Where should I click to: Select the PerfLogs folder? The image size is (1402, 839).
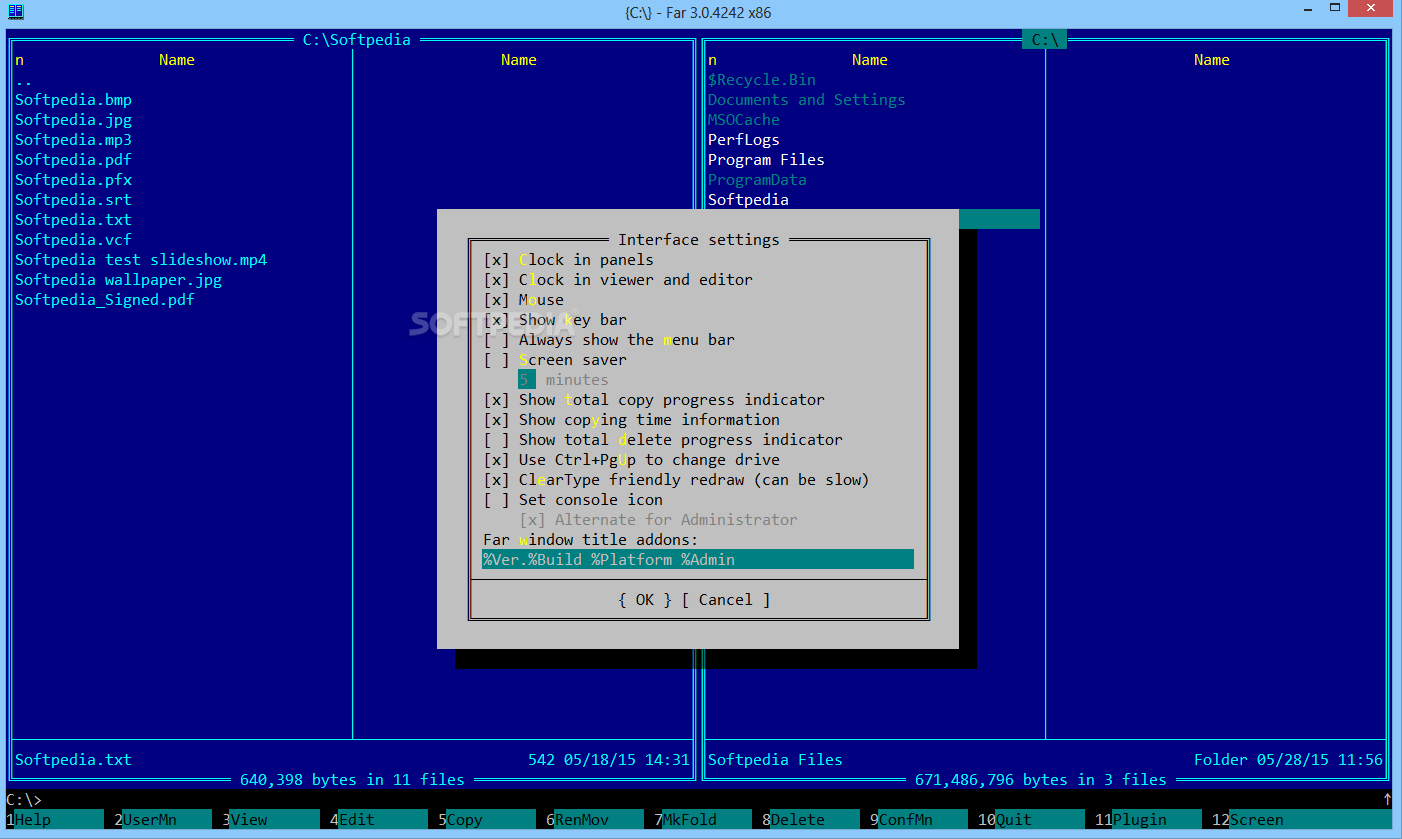point(744,140)
